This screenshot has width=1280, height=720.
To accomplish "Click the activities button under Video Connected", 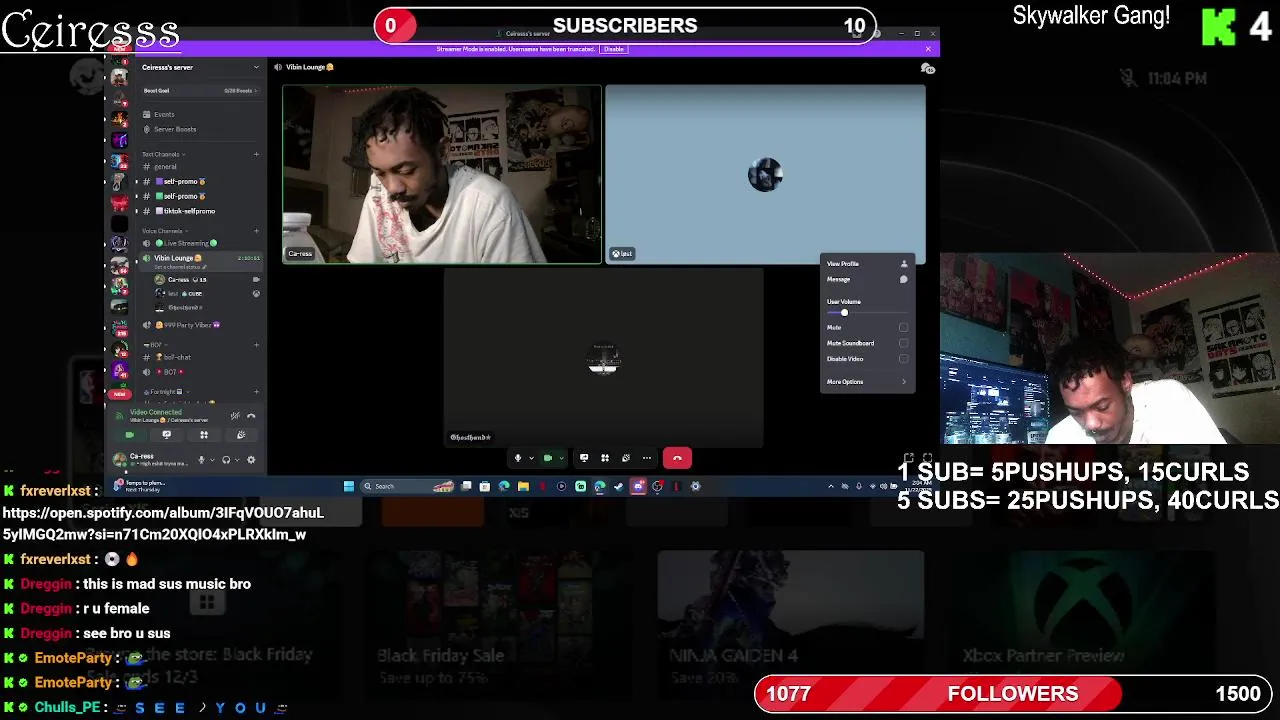I will [204, 435].
